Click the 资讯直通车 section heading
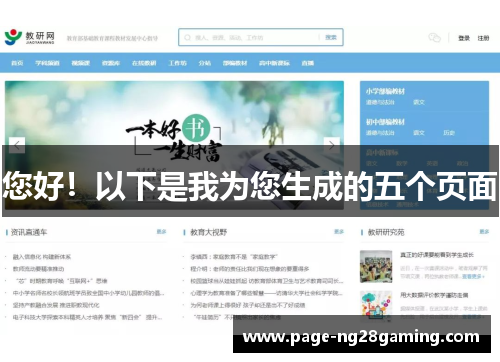Screen dimensions: 500x362 coord(29,232)
